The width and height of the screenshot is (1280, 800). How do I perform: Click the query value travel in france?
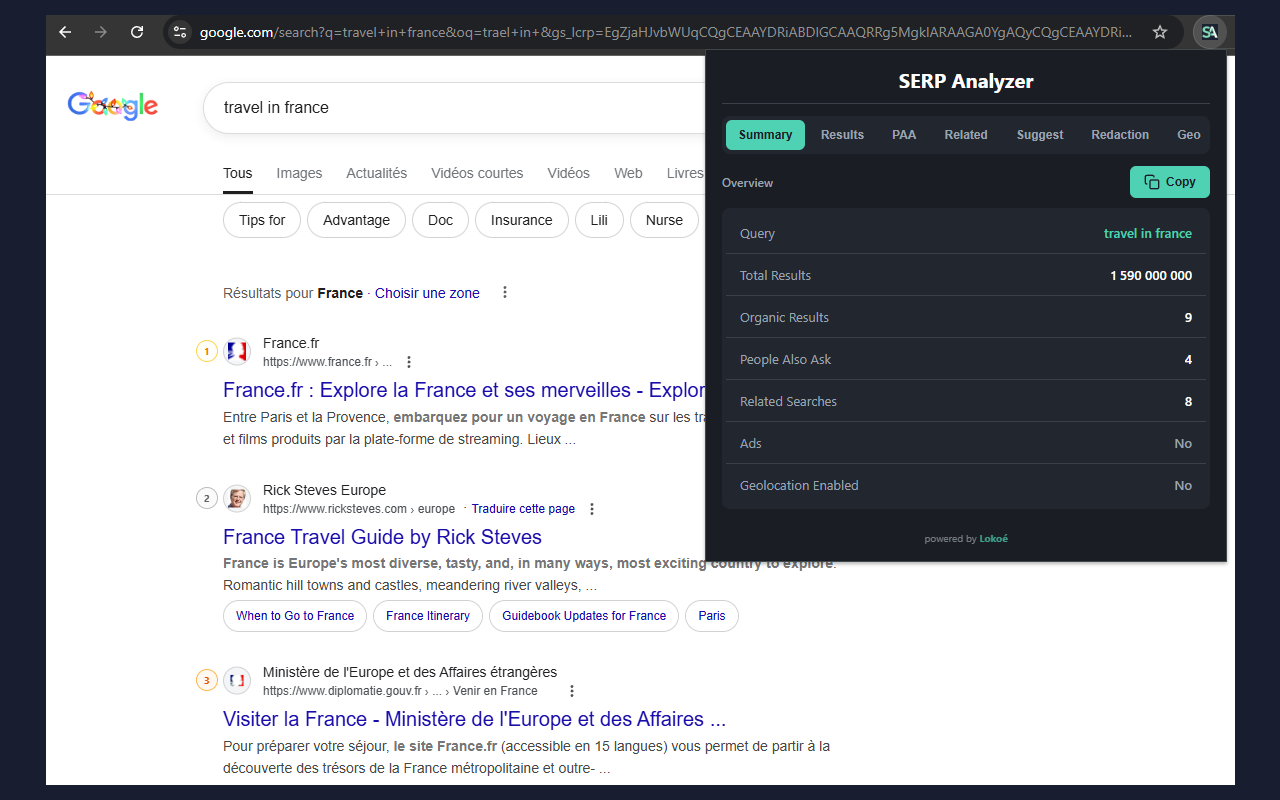[x=1148, y=233]
